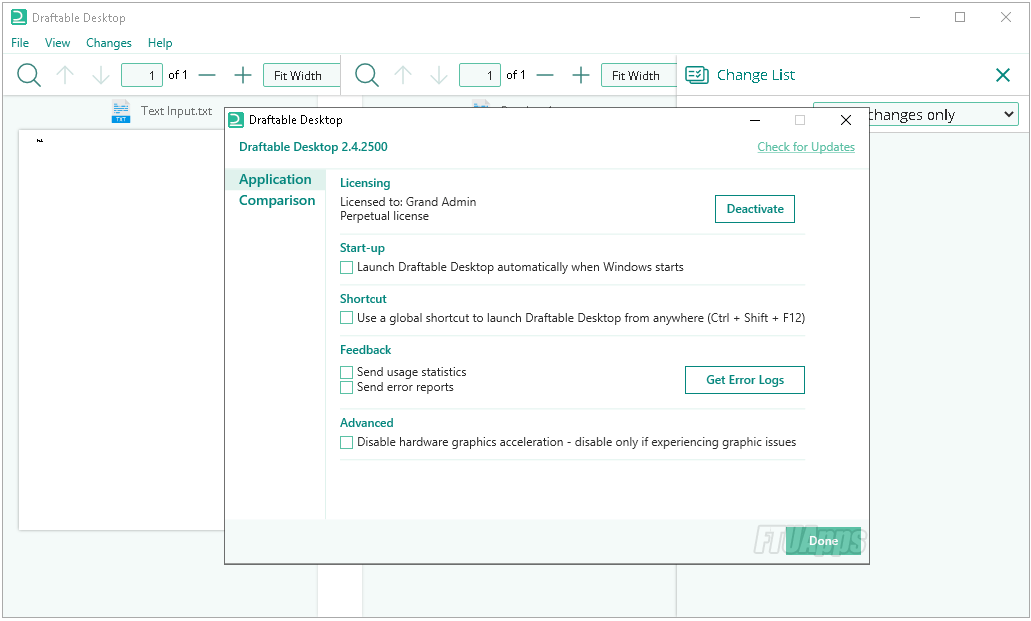Click the Change List heading text
The image size is (1031, 621).
pyautogui.click(x=755, y=75)
